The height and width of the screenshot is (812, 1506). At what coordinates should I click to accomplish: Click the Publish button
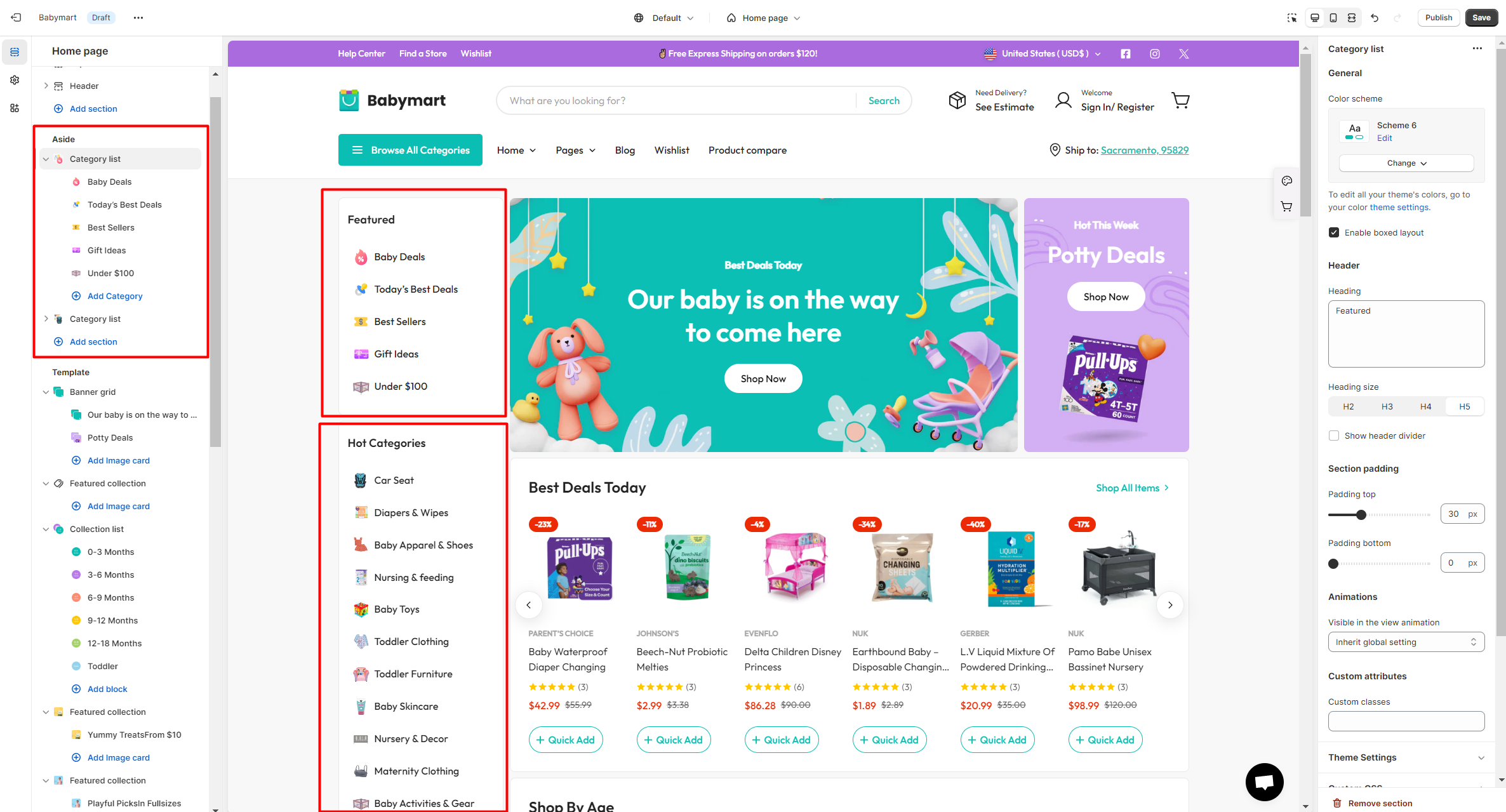coord(1438,18)
